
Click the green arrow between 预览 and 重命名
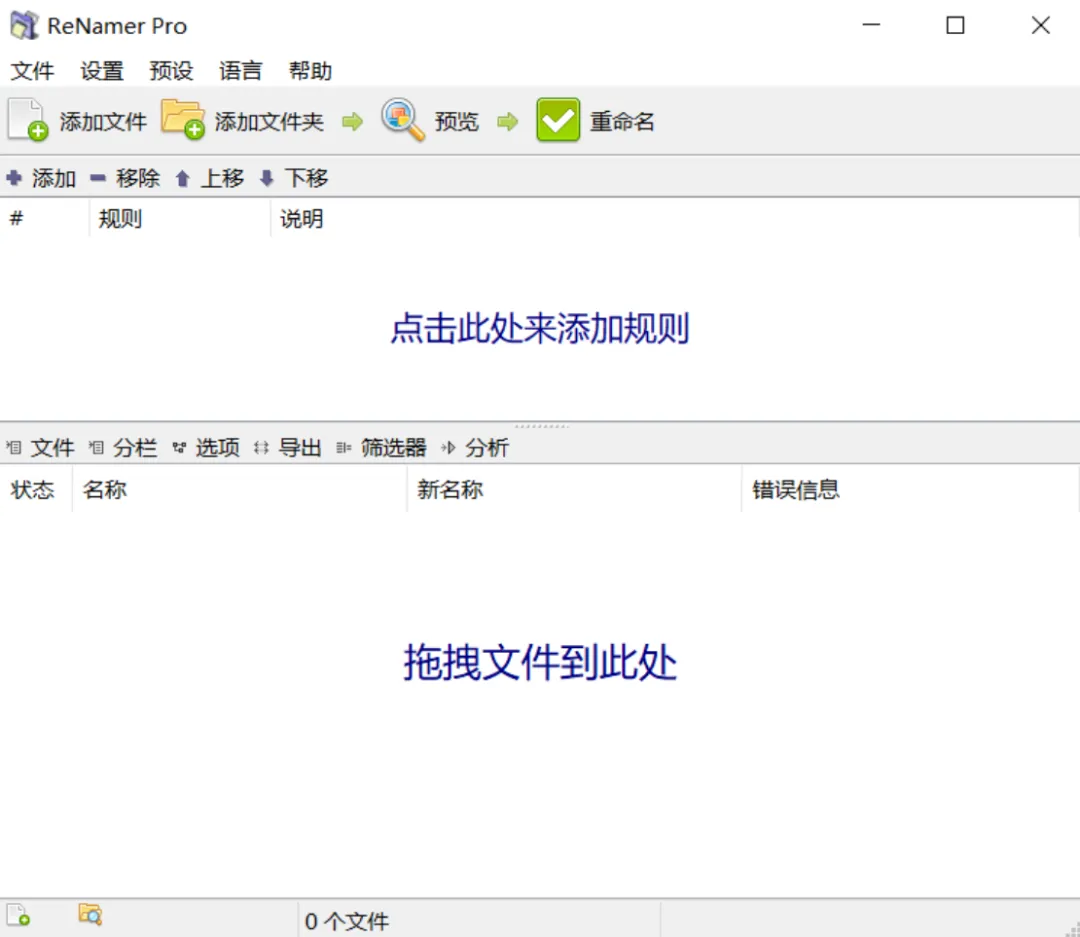tap(508, 122)
